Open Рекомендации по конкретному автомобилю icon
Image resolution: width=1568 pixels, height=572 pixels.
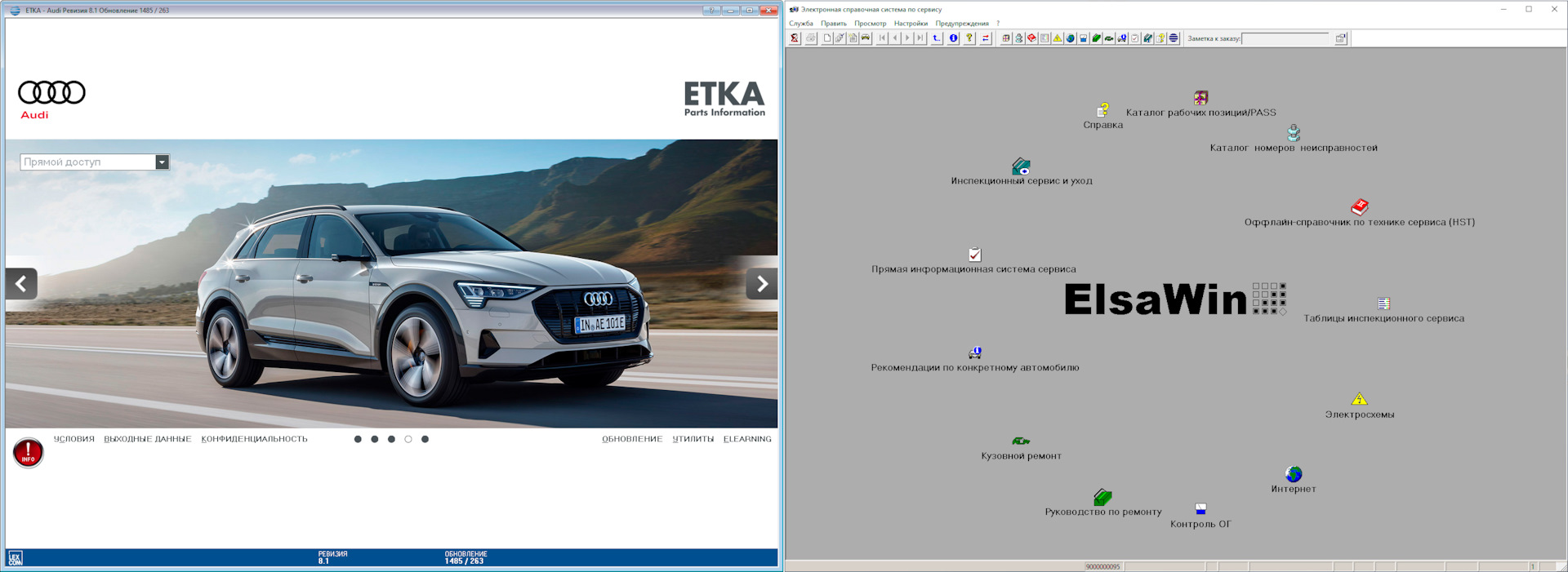(x=975, y=353)
